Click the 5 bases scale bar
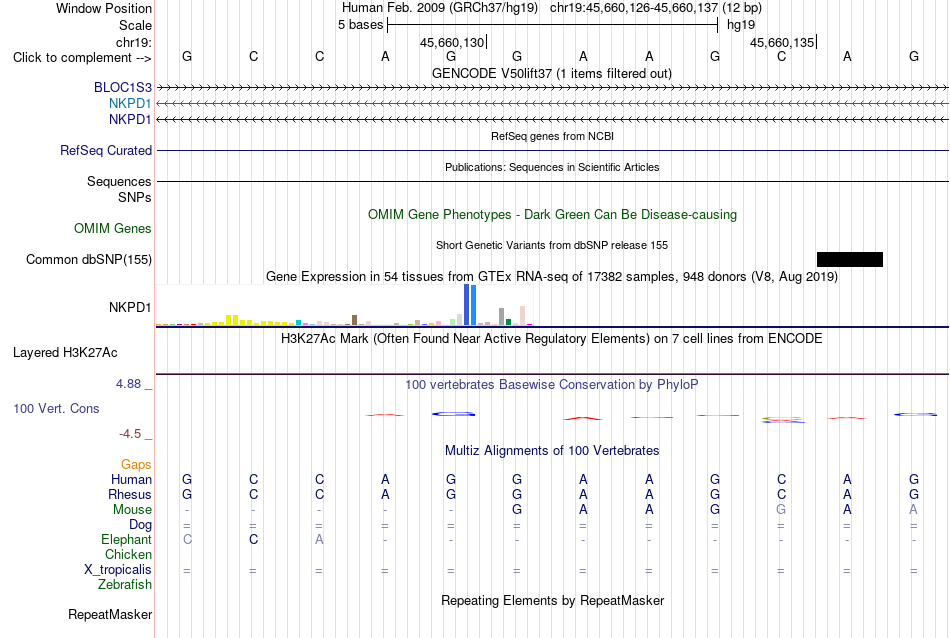 pyautogui.click(x=553, y=25)
